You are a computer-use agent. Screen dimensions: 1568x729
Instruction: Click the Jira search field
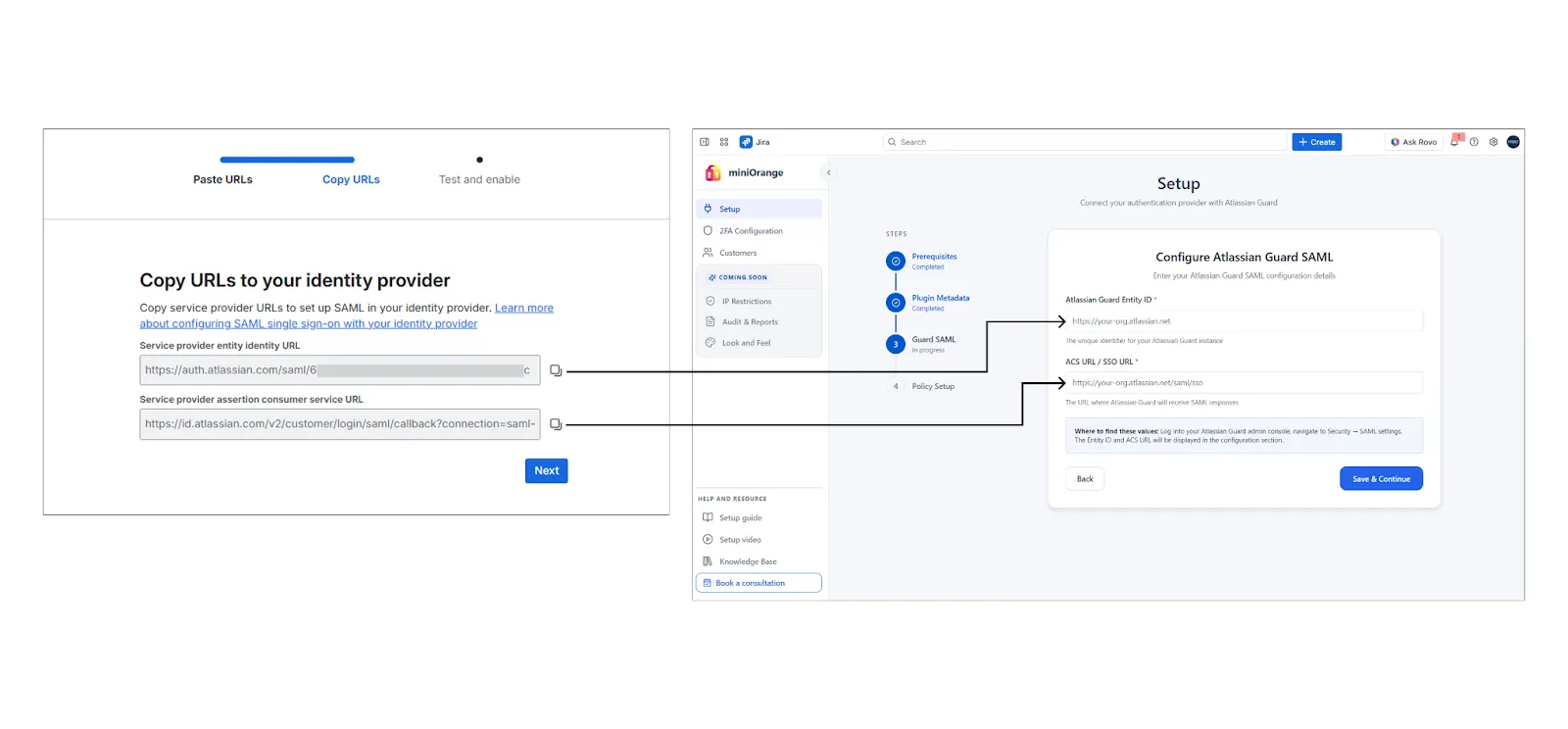(1085, 142)
